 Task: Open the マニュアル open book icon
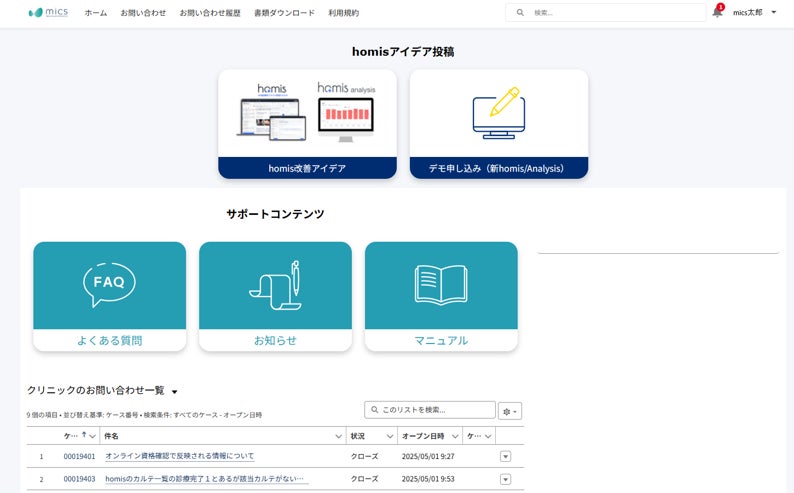point(441,284)
